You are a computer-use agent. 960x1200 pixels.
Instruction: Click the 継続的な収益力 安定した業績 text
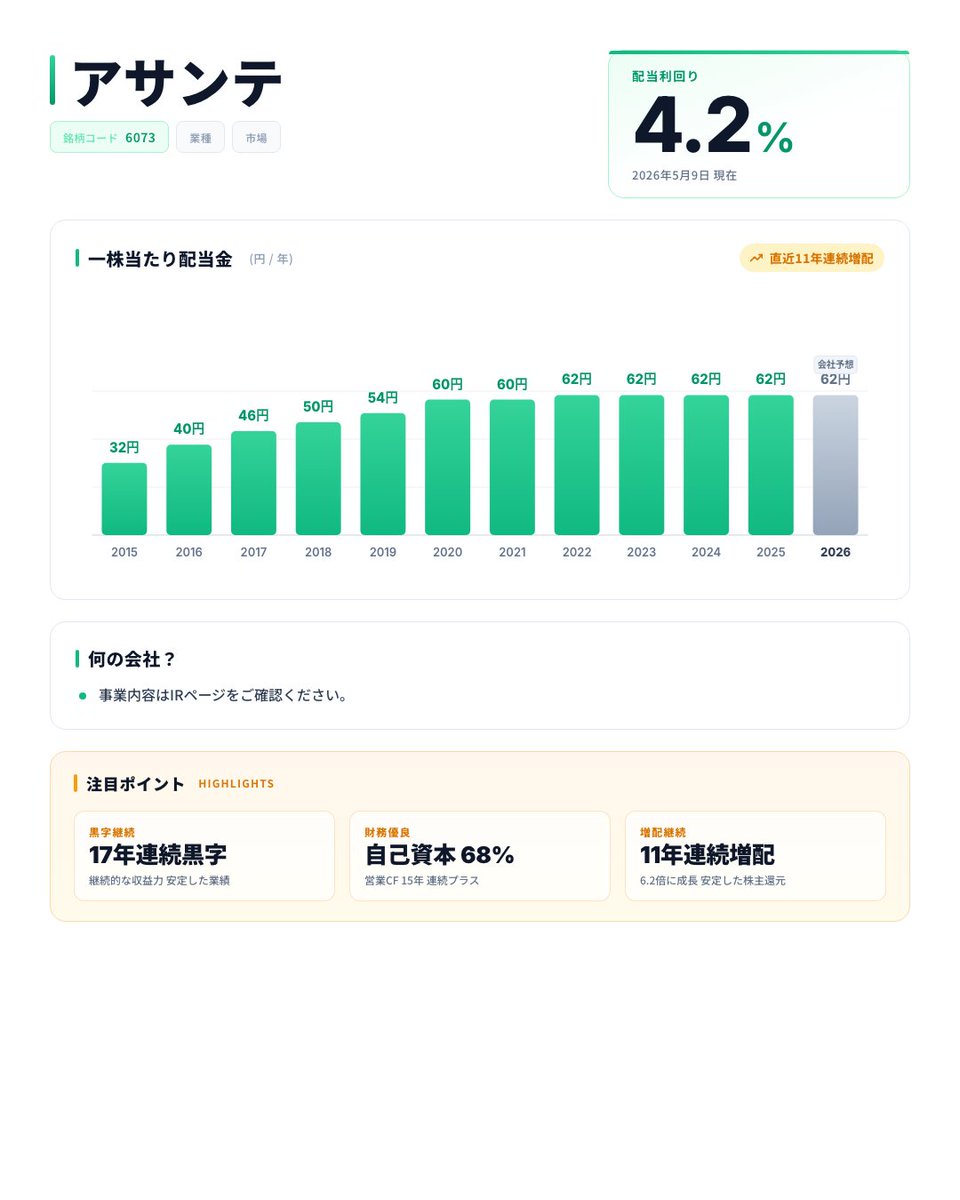[160, 881]
